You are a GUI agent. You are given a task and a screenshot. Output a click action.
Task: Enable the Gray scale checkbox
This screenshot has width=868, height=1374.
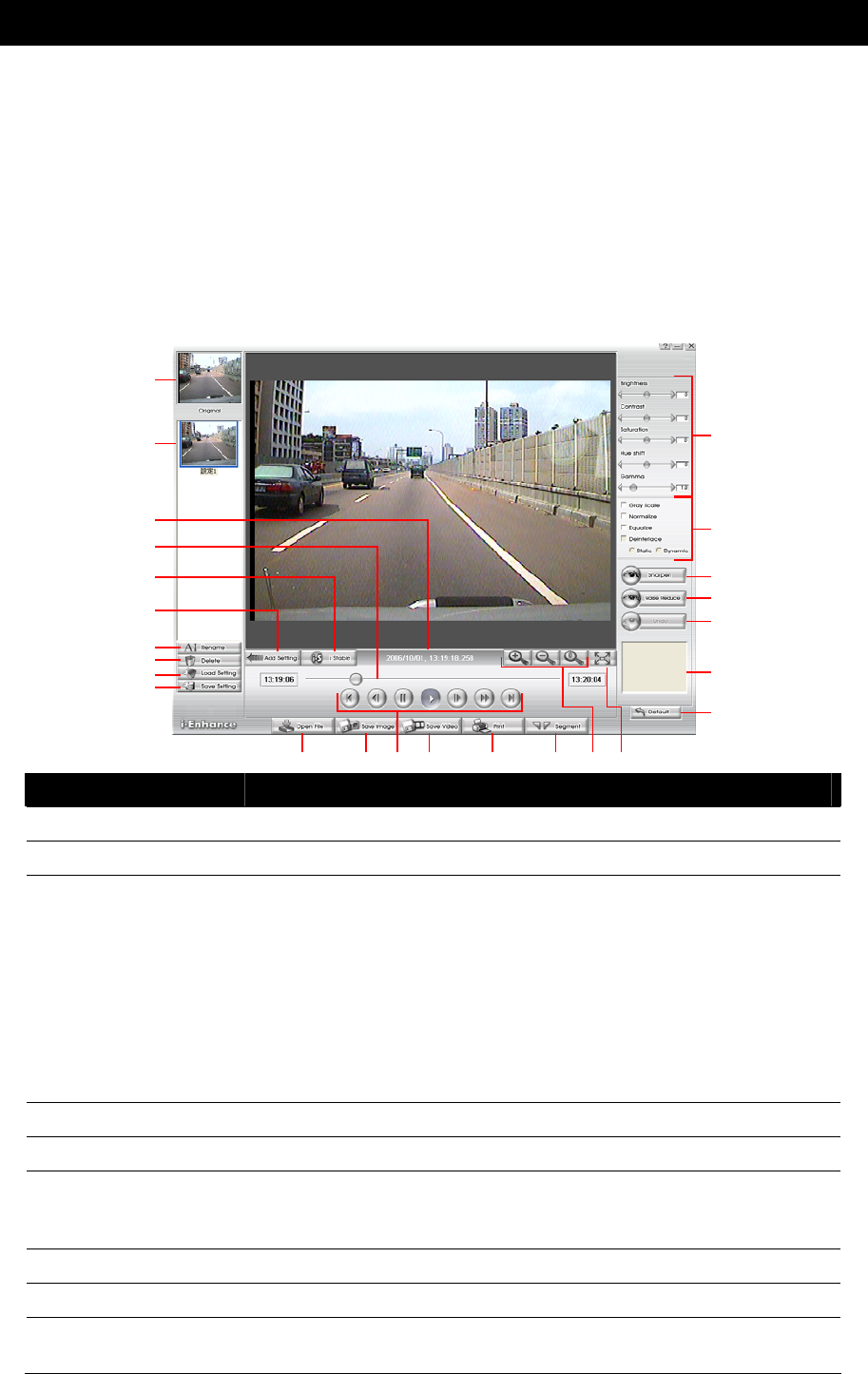click(624, 505)
